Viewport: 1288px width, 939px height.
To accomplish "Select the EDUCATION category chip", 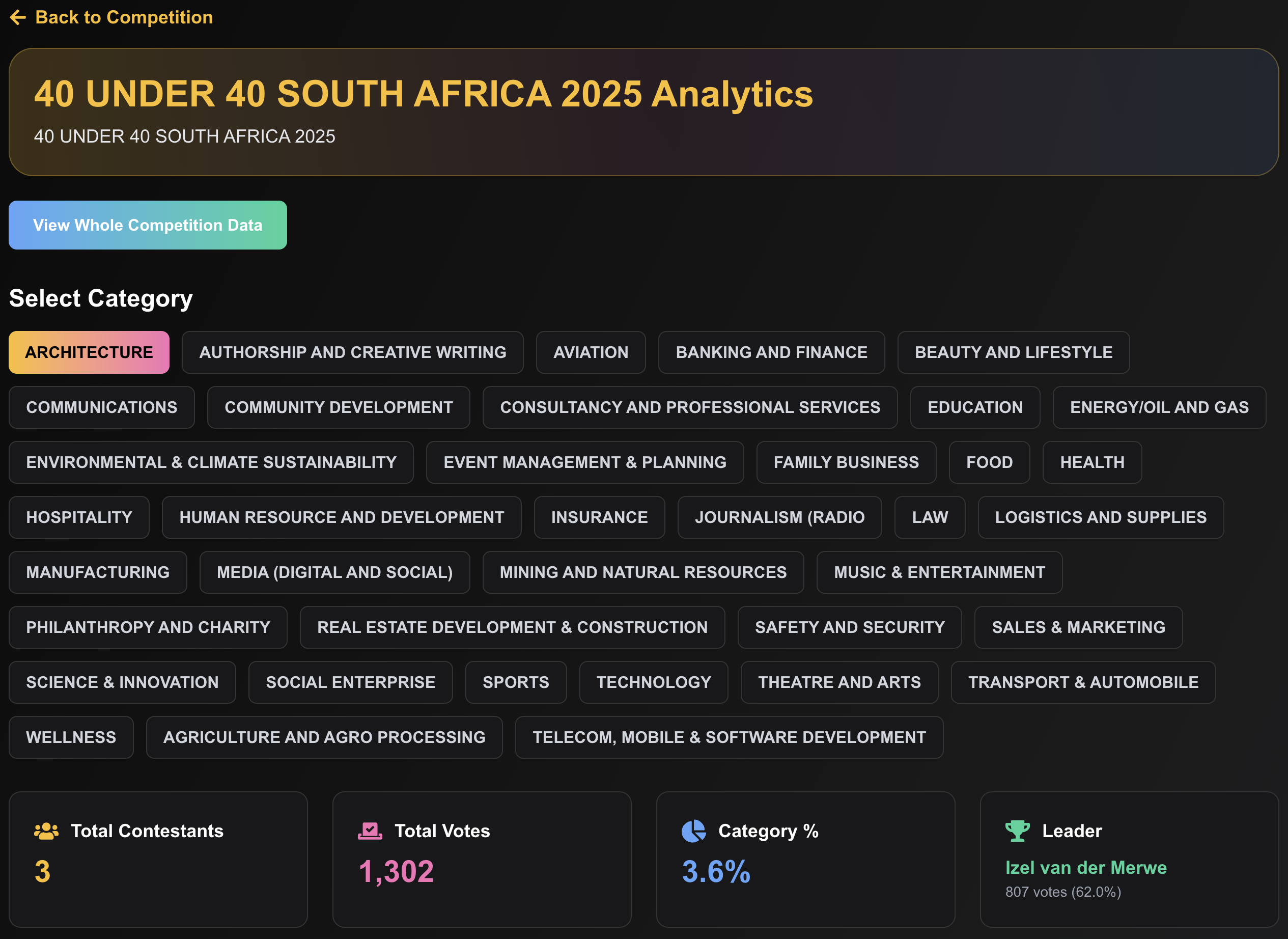I will [974, 407].
